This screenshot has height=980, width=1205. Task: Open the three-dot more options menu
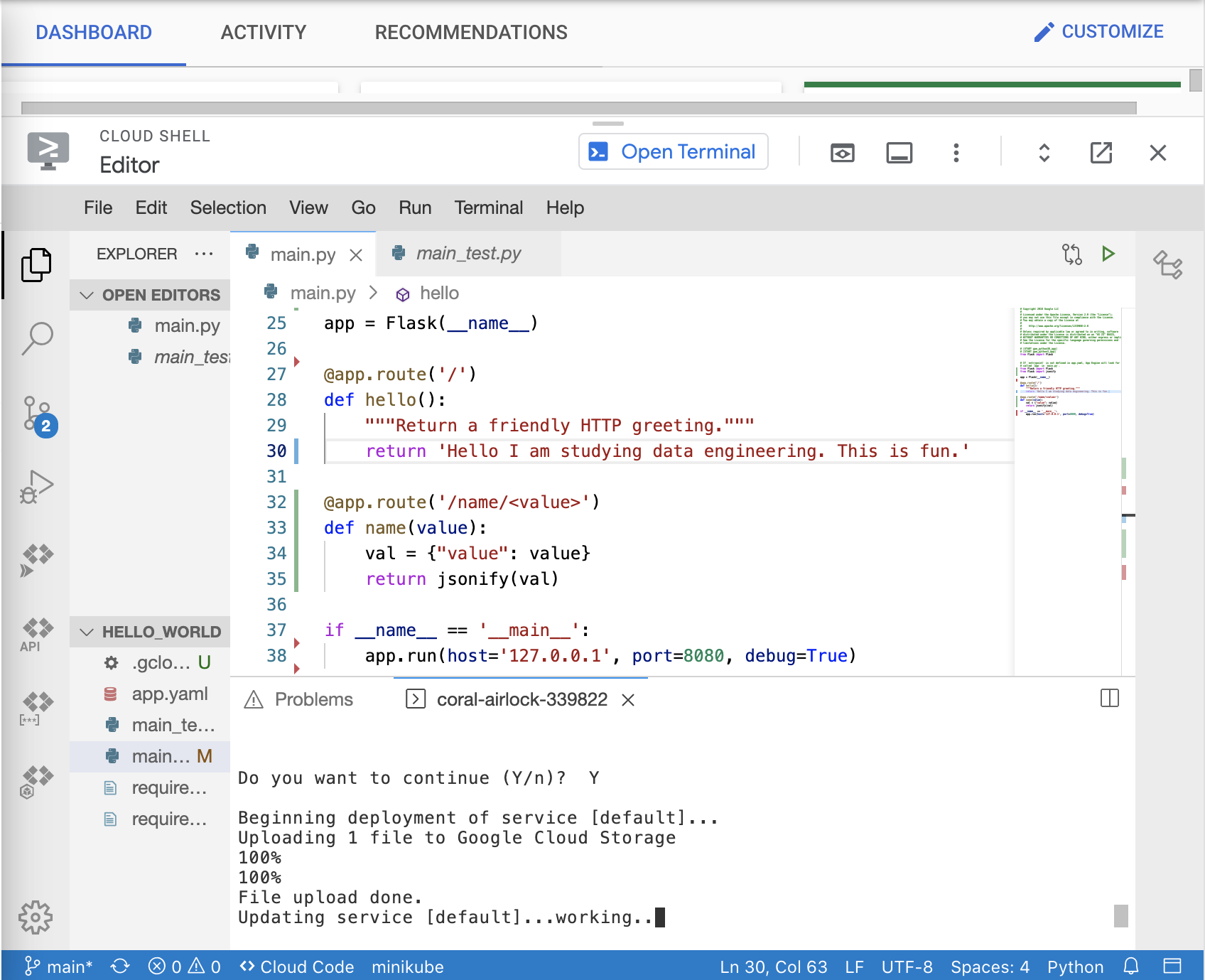click(956, 153)
